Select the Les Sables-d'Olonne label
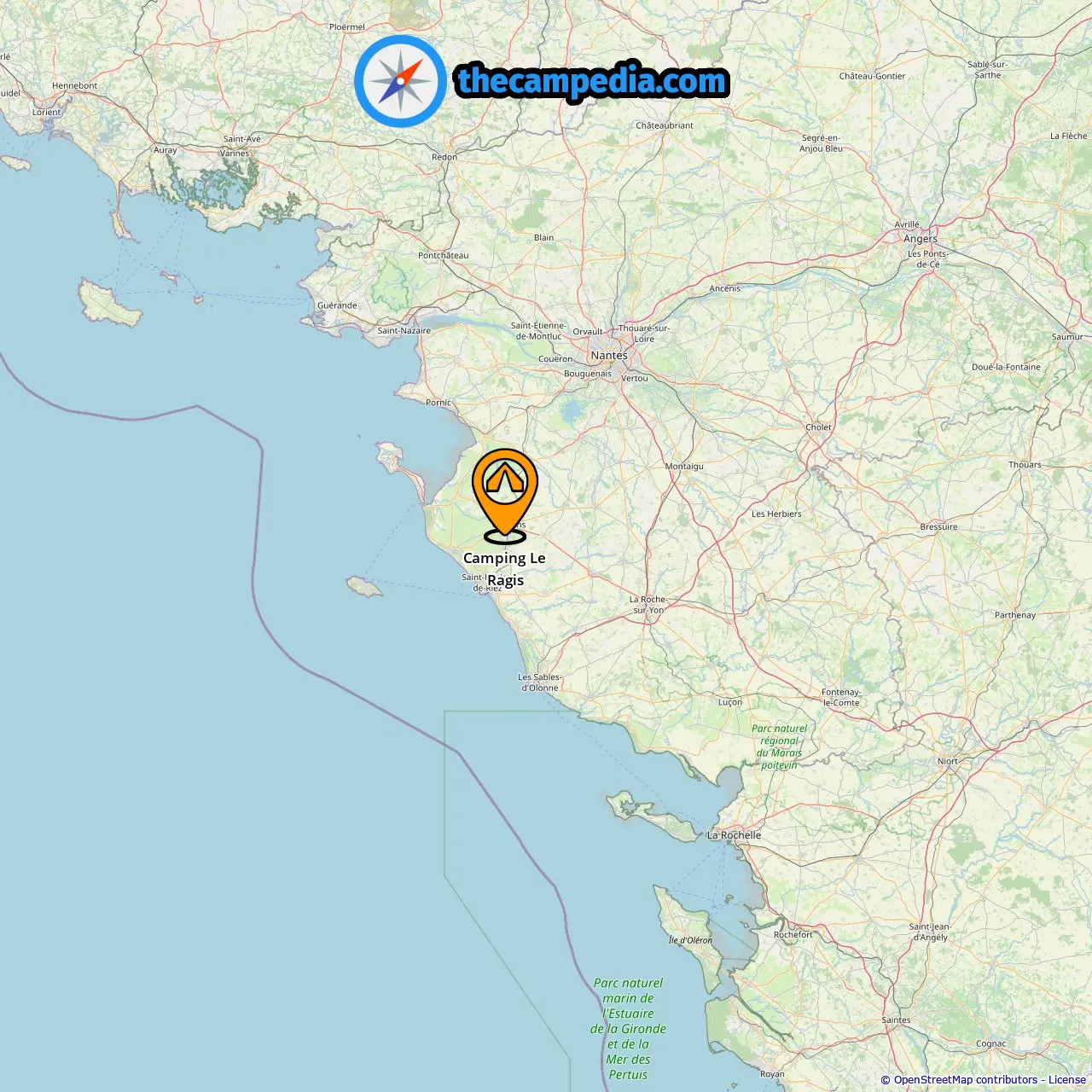 (539, 682)
